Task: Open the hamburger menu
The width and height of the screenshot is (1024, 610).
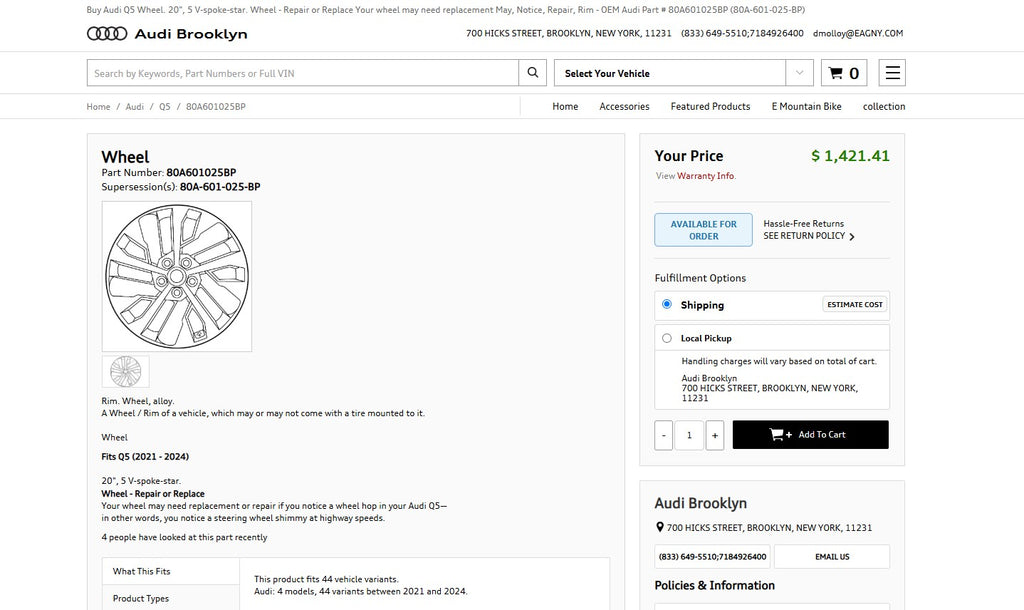Action: 892,72
